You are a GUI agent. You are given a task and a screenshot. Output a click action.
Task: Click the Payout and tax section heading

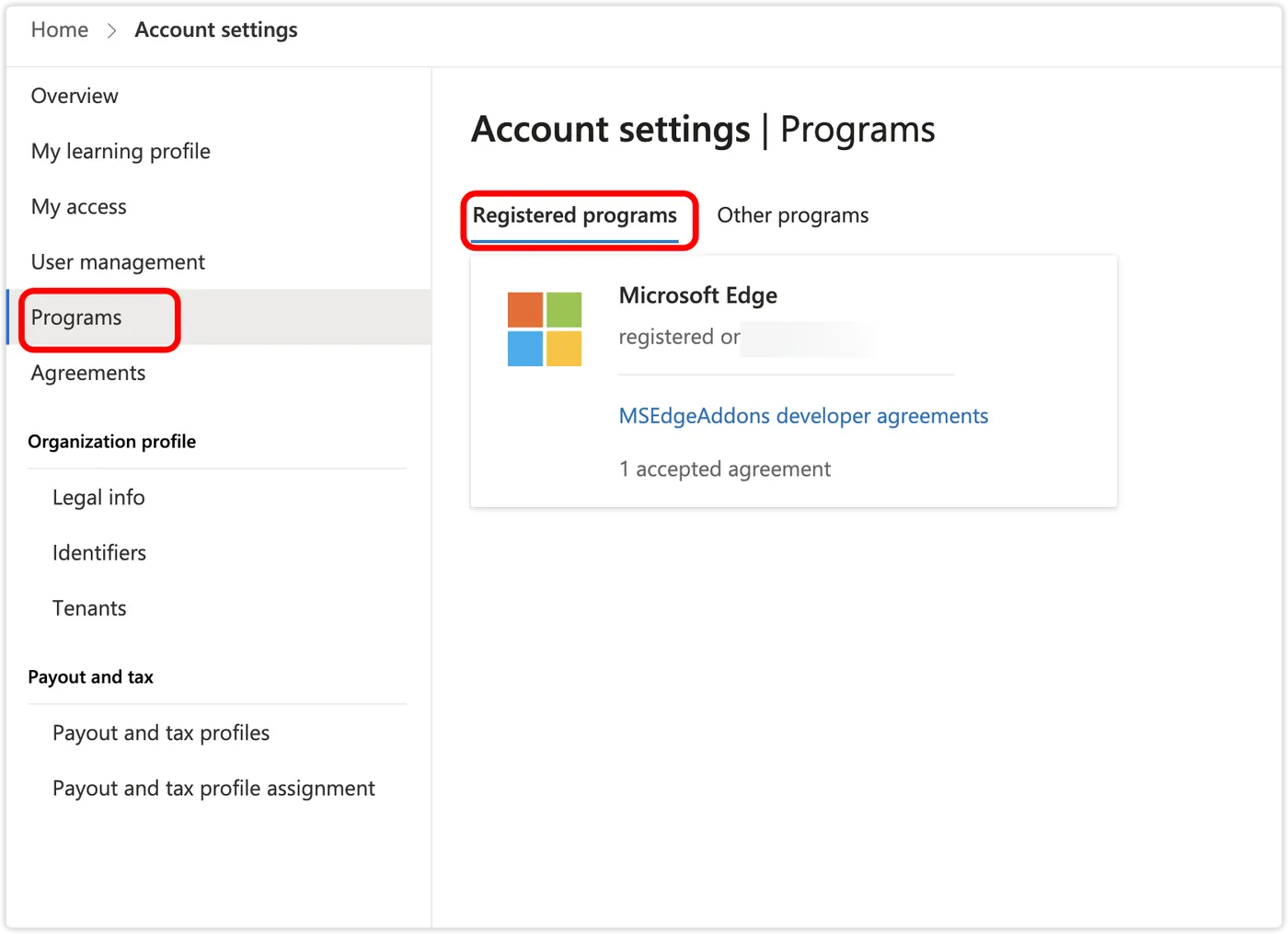click(x=91, y=677)
